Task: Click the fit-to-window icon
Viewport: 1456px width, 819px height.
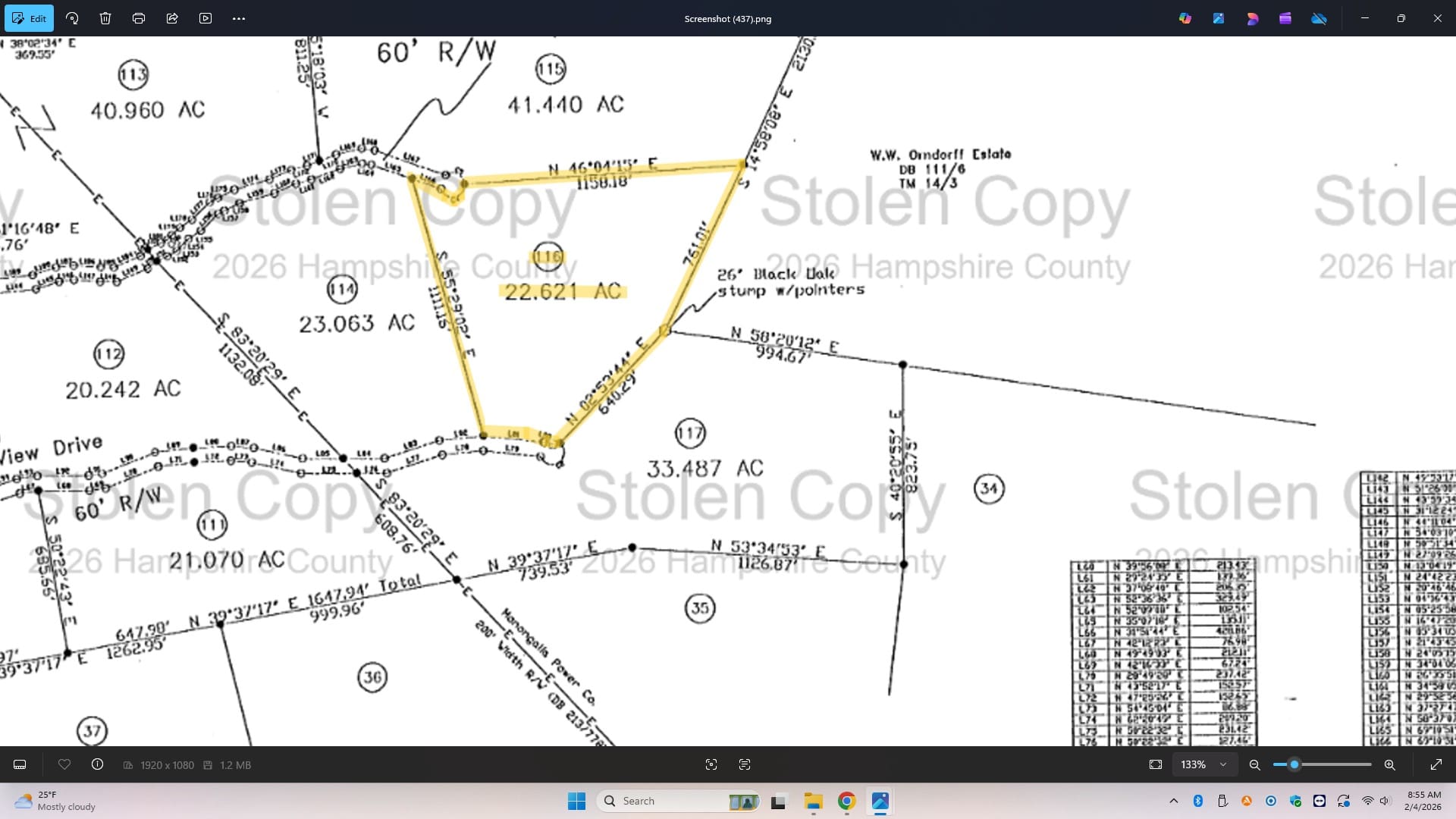Action: (1156, 764)
